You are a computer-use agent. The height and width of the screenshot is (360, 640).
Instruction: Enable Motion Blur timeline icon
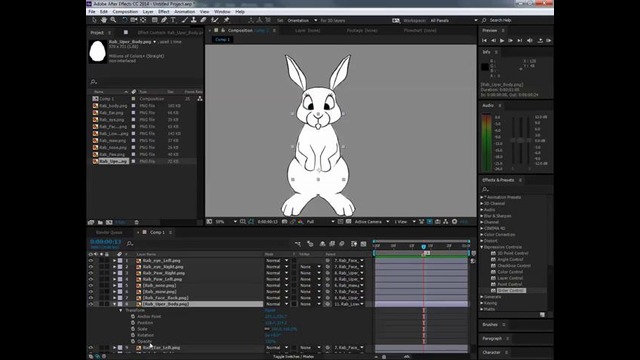pyautogui.click(x=342, y=244)
